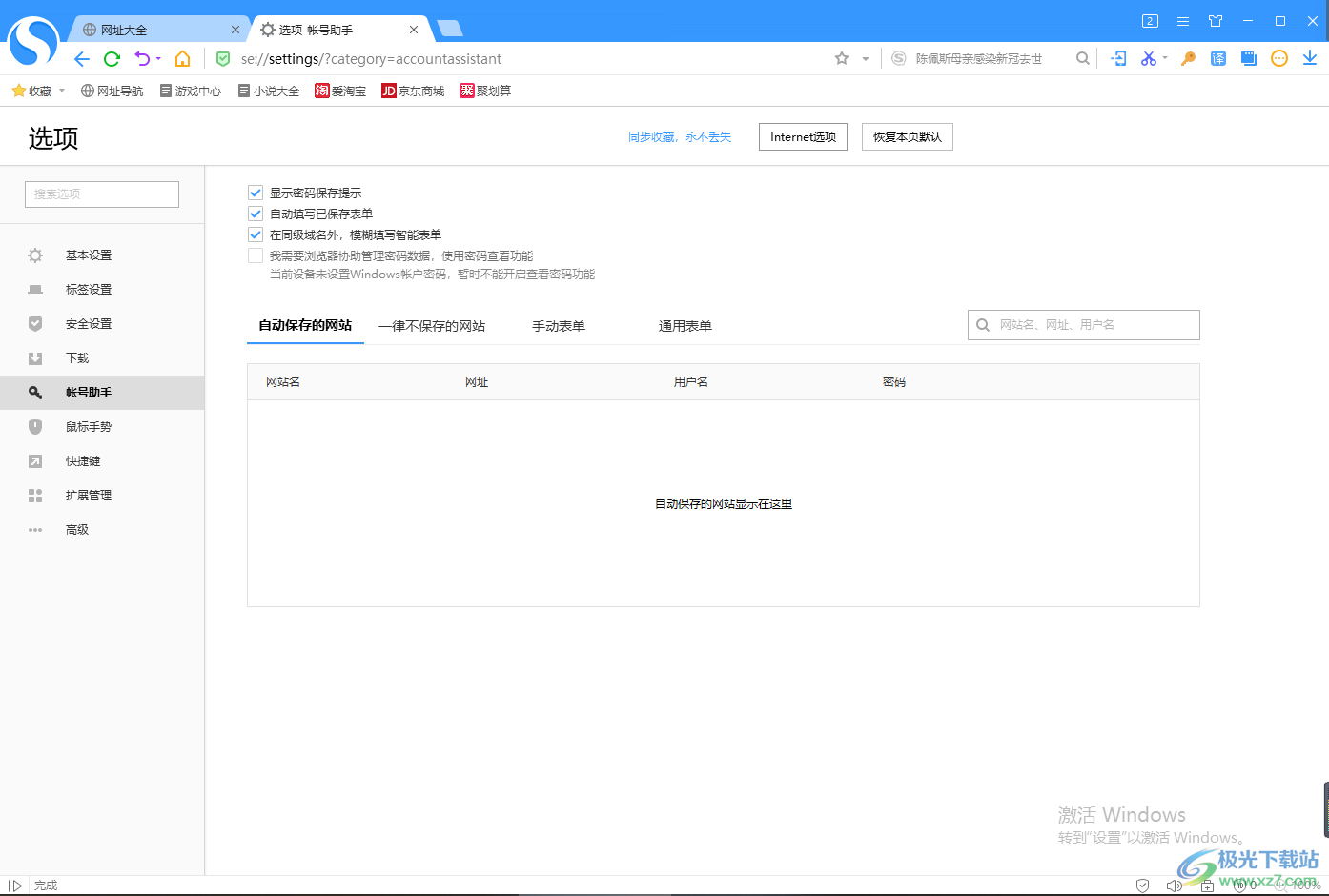The image size is (1329, 896).
Task: Switch to the 通用表单 tab
Action: pyautogui.click(x=685, y=326)
